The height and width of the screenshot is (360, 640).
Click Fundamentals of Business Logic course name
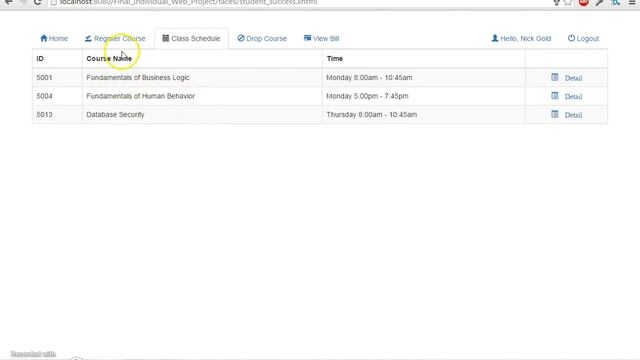tap(138, 77)
